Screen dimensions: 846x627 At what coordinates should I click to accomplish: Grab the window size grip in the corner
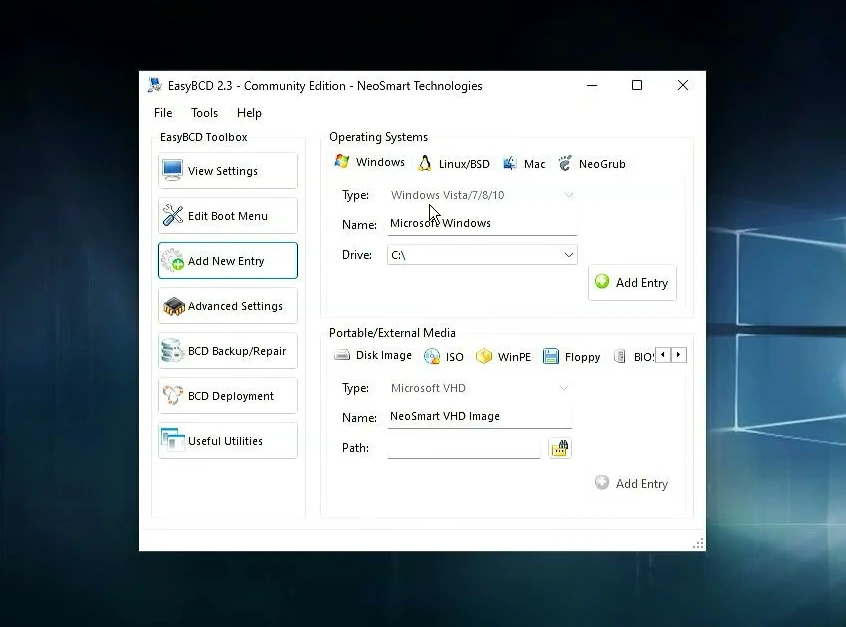point(698,543)
